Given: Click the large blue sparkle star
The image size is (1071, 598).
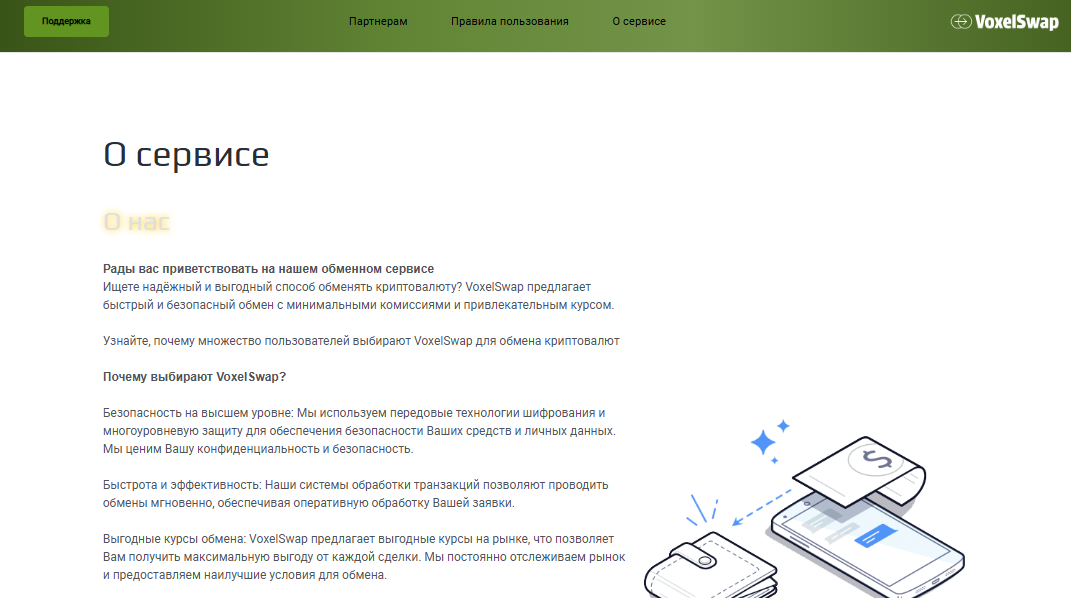Looking at the screenshot, I should [x=764, y=441].
